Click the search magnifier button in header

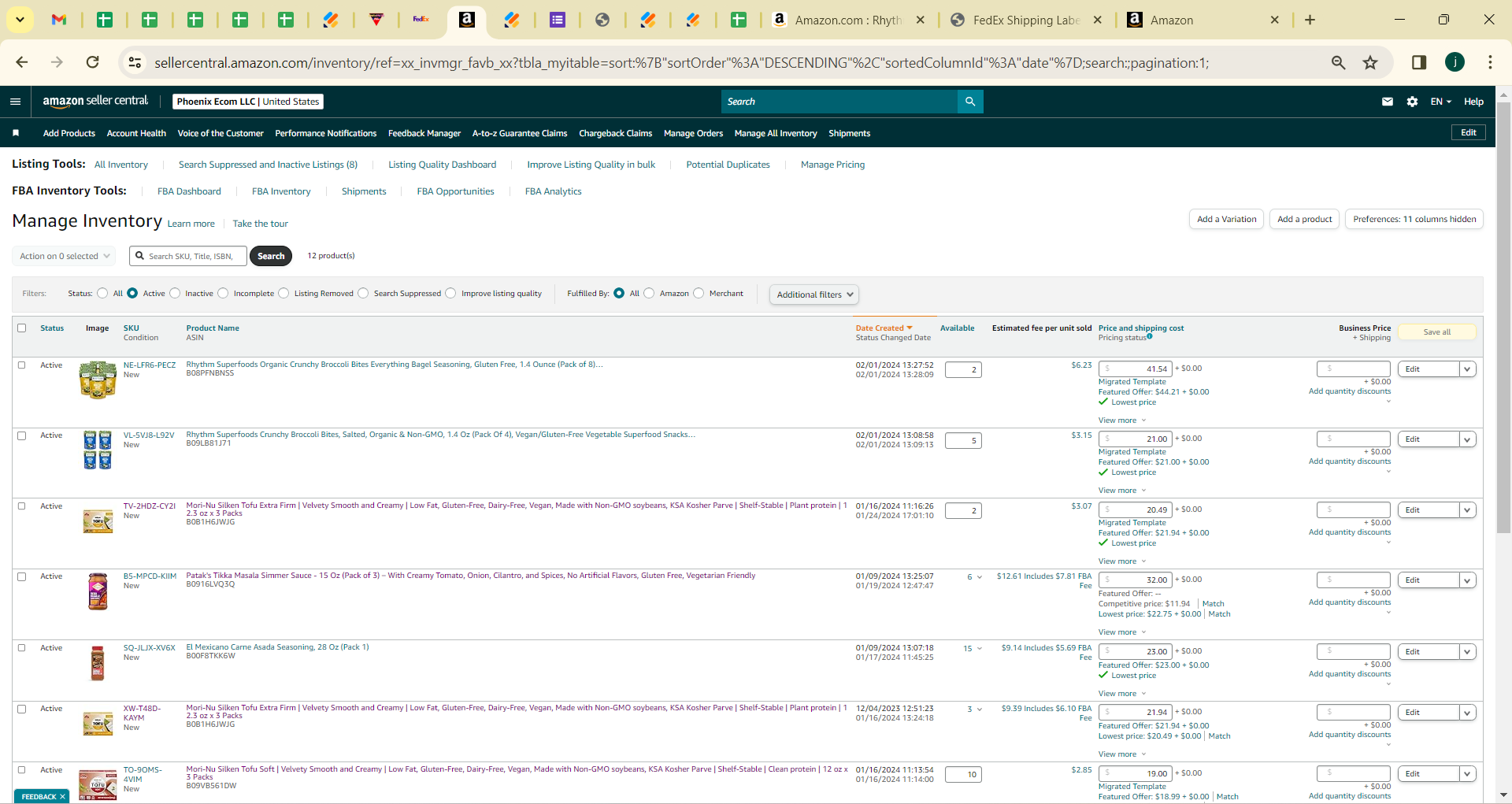click(970, 102)
